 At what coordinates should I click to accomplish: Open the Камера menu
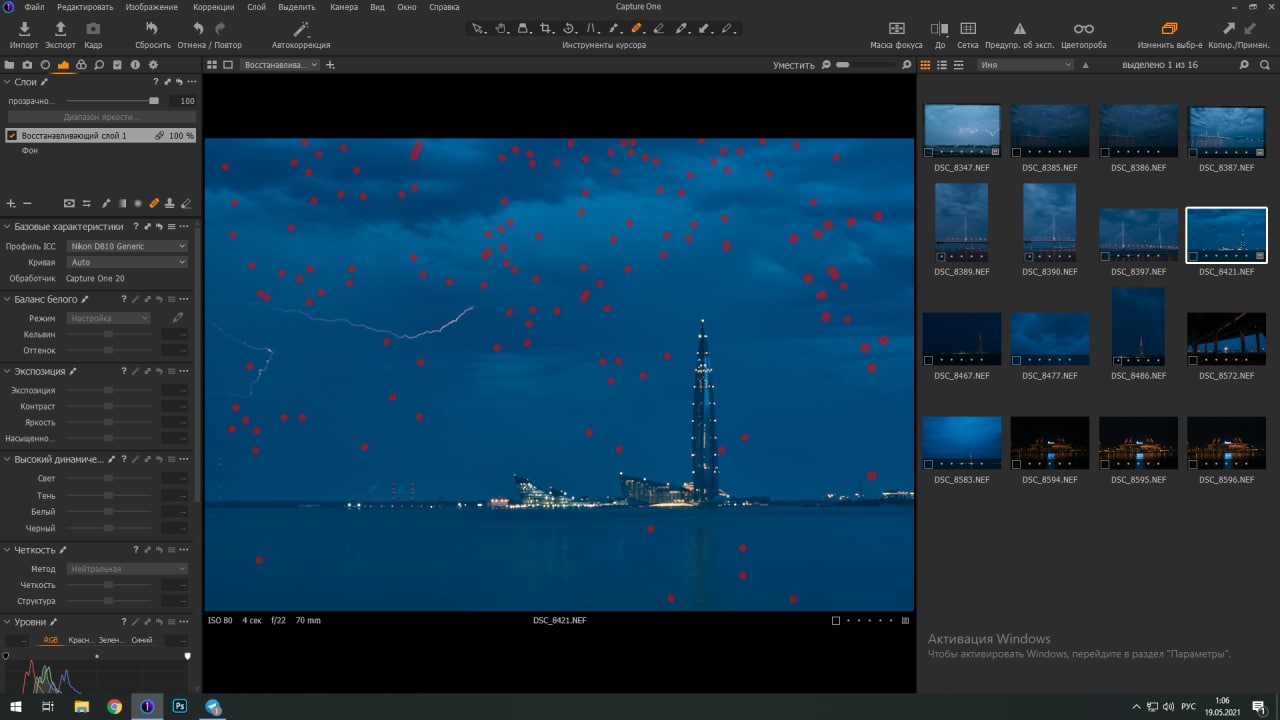tap(344, 6)
